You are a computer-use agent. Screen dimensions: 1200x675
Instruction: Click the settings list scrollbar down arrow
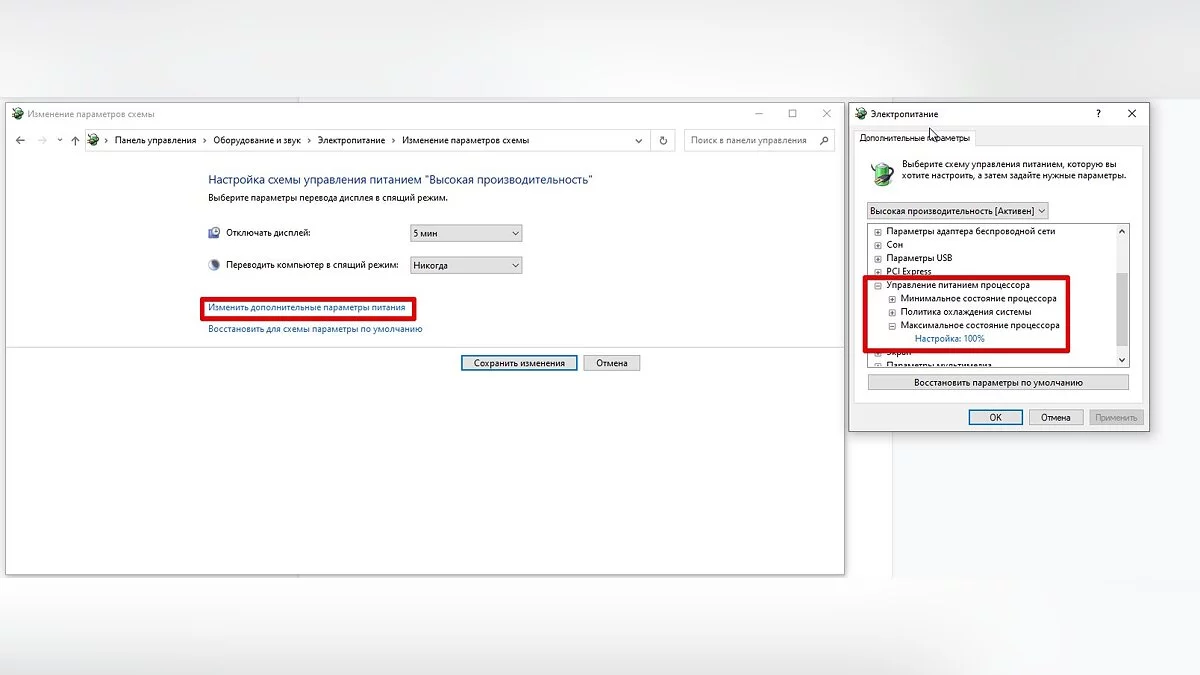(1121, 360)
